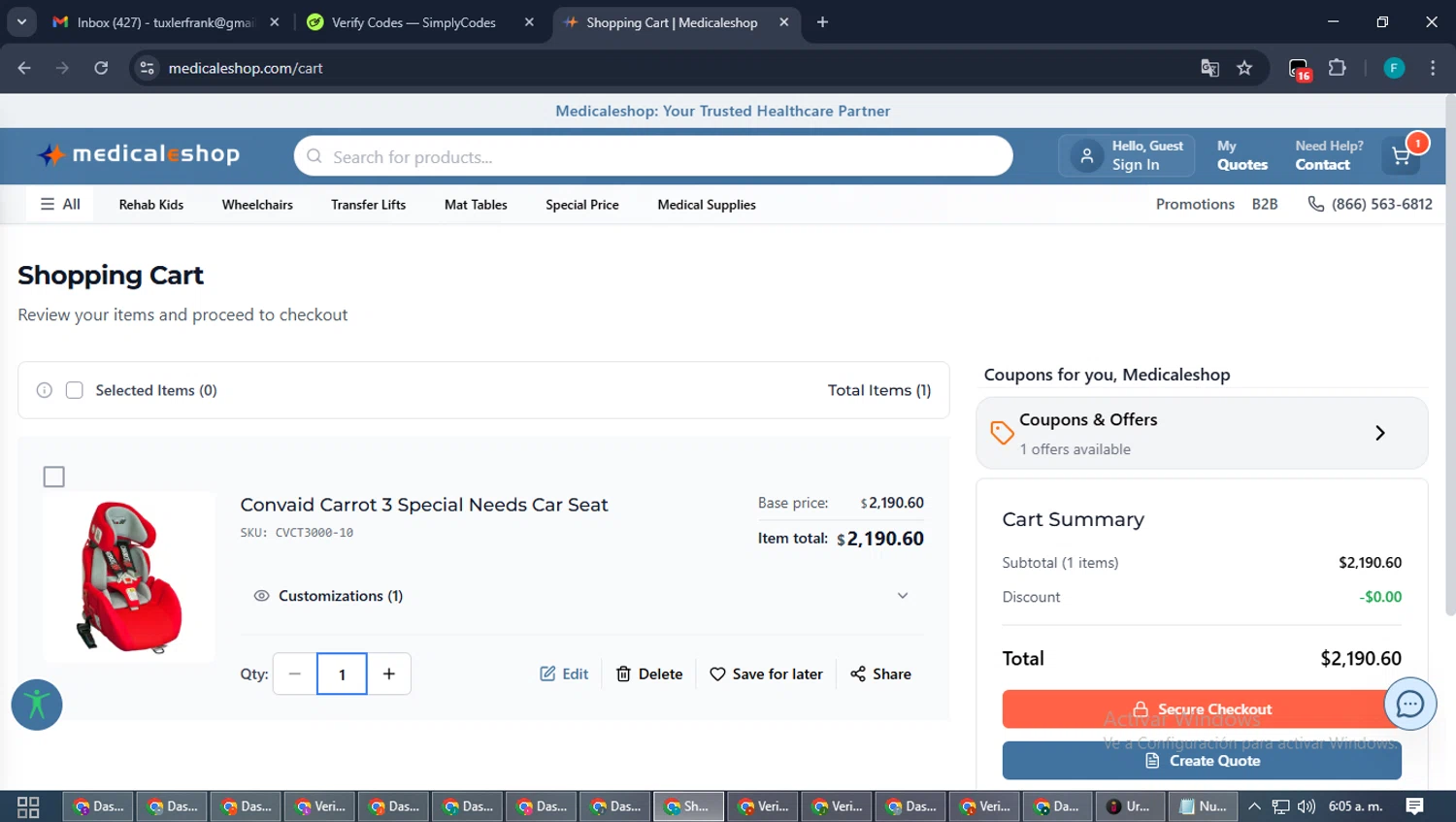
Task: Open a new browser tab
Action: pos(822,21)
